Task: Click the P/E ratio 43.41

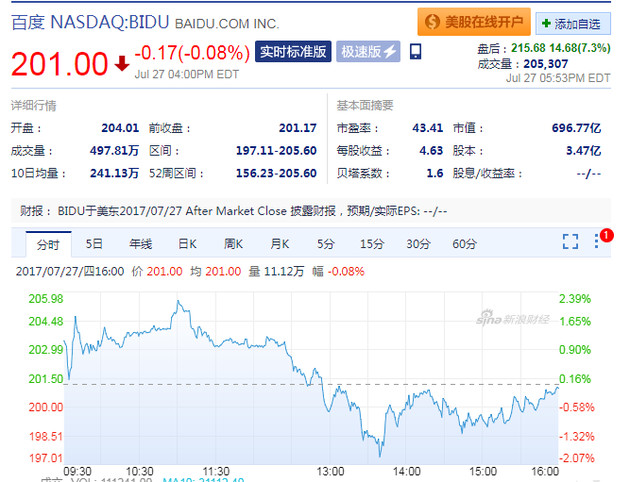Action: (x=428, y=128)
